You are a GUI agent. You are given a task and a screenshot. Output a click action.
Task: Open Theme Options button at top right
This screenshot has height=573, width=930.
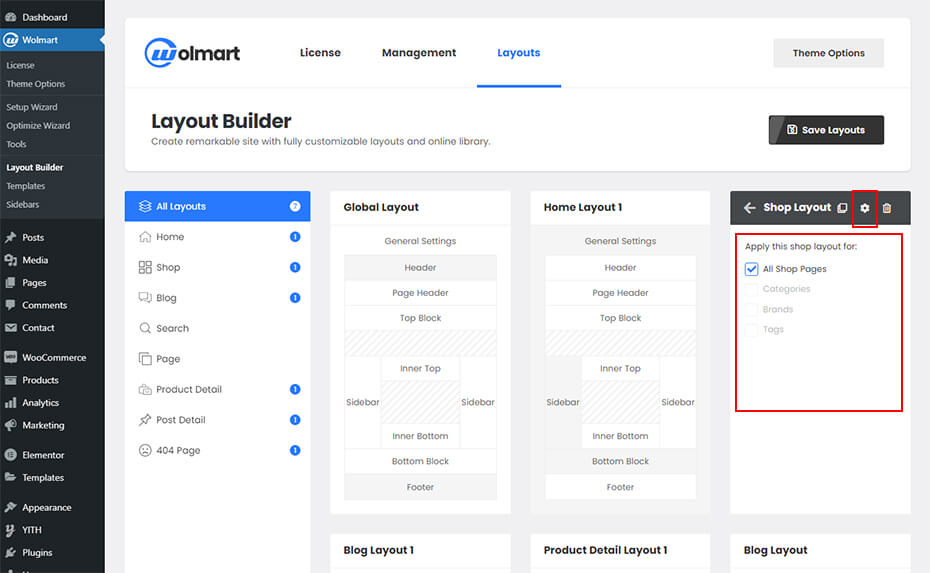(x=828, y=53)
